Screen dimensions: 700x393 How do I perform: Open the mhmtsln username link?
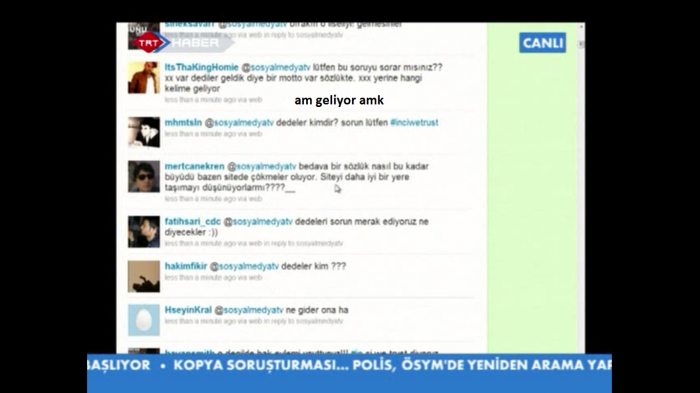tap(183, 122)
